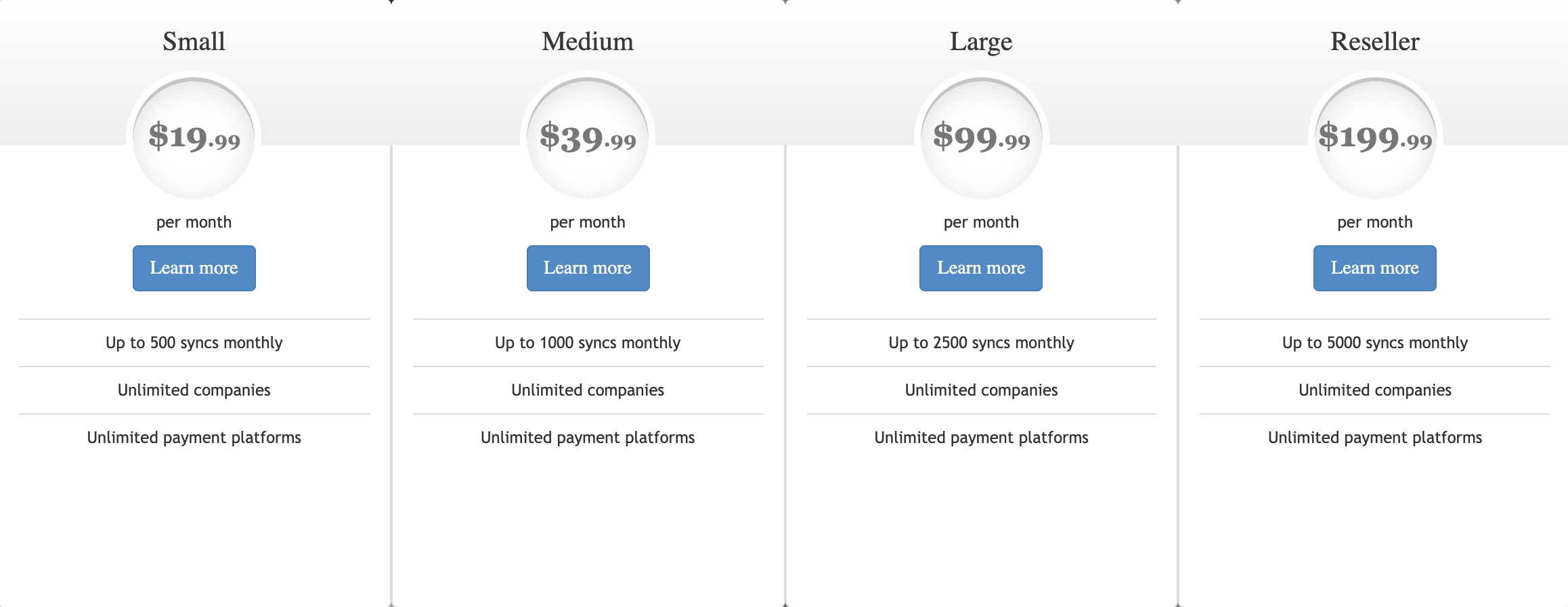Click Up to 500 syncs monthly
The image size is (1568, 607).
[x=194, y=343]
